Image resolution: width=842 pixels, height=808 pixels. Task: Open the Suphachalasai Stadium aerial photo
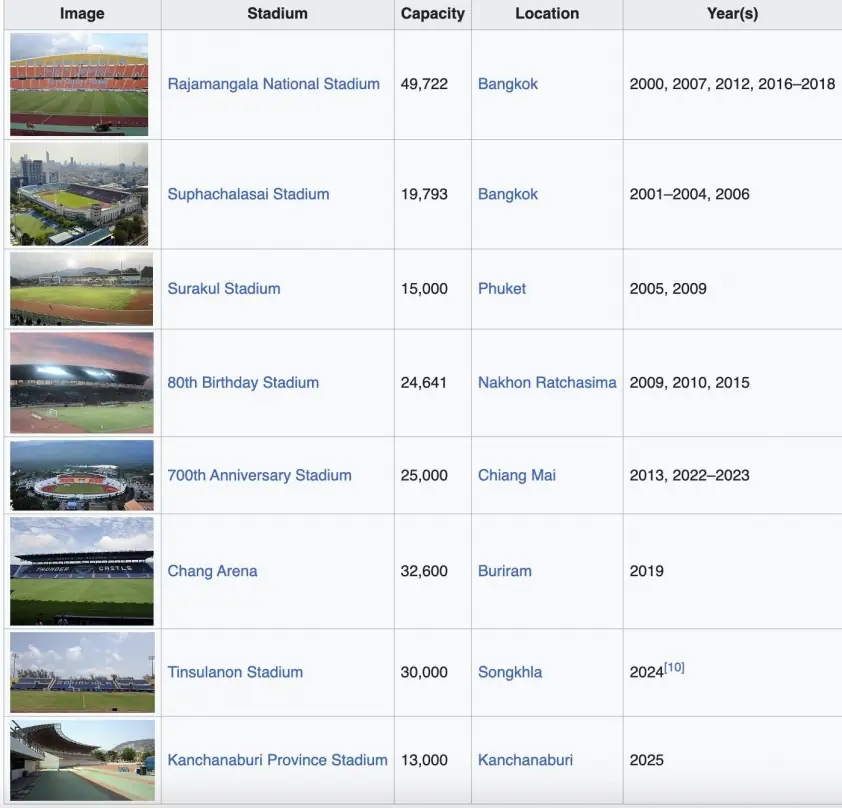pos(79,194)
